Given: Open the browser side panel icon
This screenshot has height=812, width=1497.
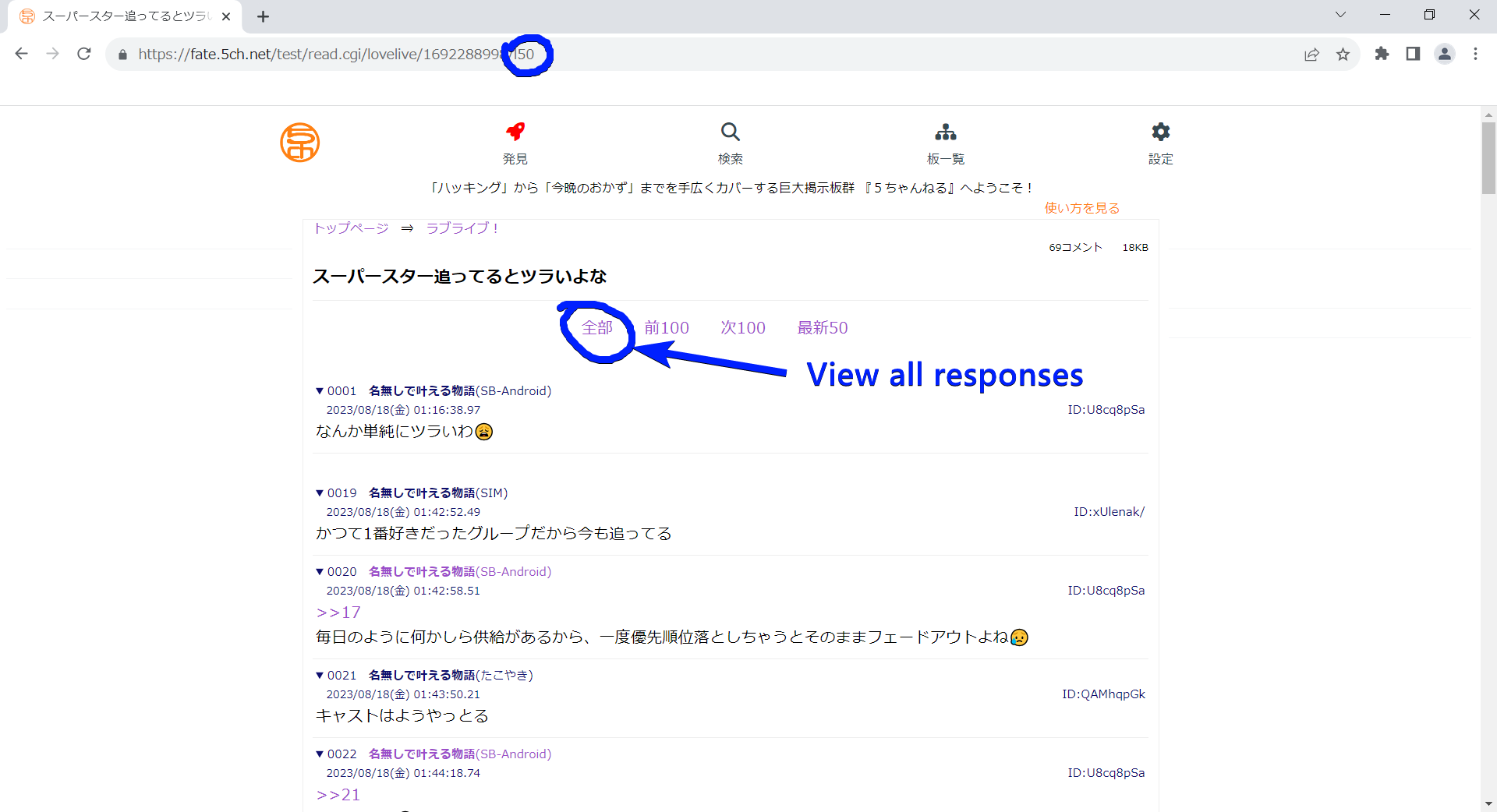Looking at the screenshot, I should [x=1414, y=54].
